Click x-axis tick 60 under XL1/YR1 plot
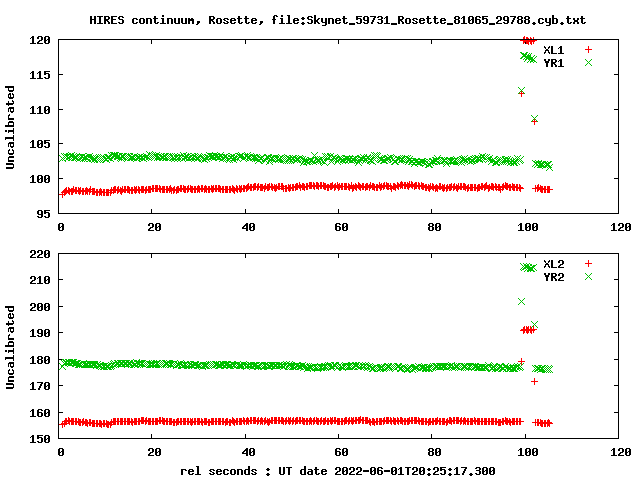640x480 pixels. (x=341, y=227)
